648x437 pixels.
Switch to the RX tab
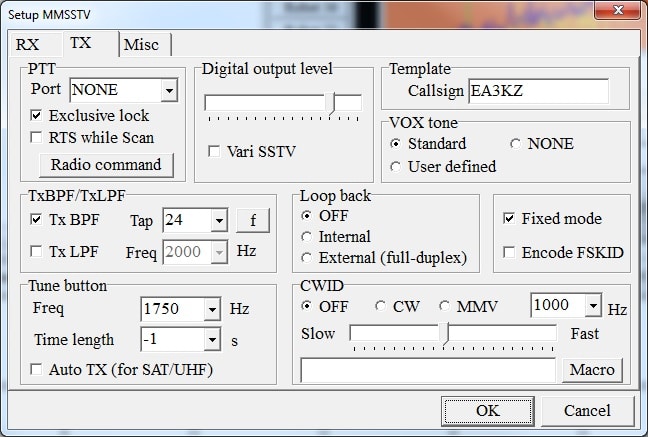(28, 44)
